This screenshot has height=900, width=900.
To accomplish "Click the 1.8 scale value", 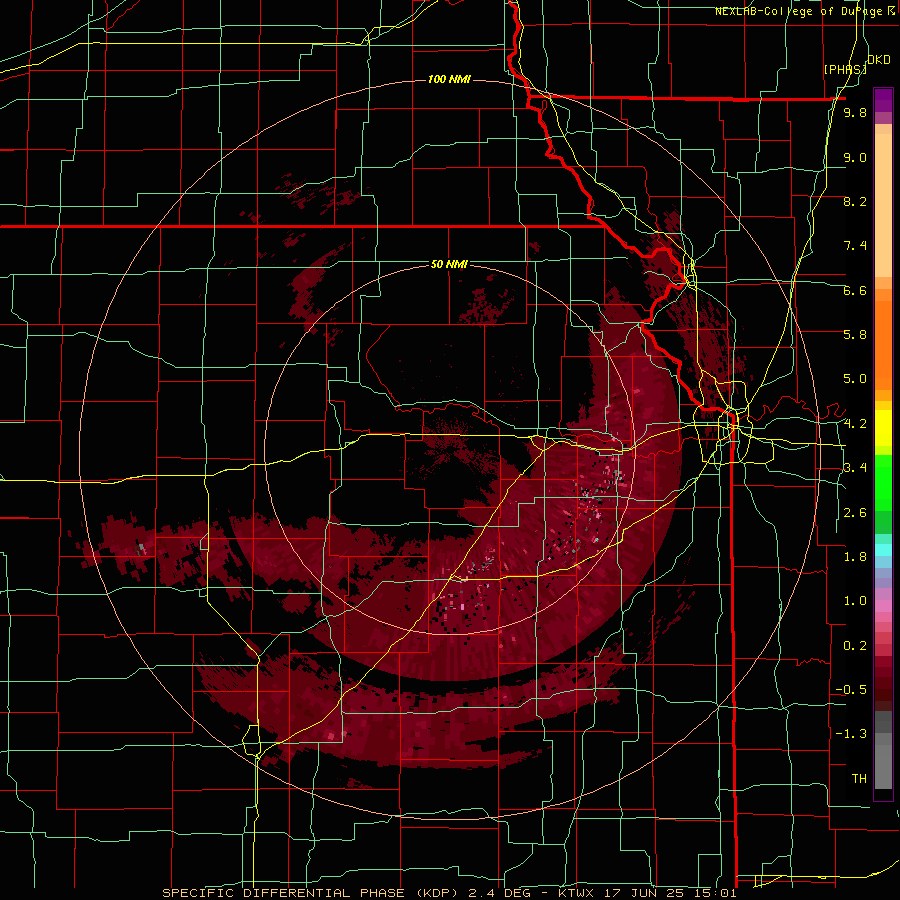I will (855, 557).
